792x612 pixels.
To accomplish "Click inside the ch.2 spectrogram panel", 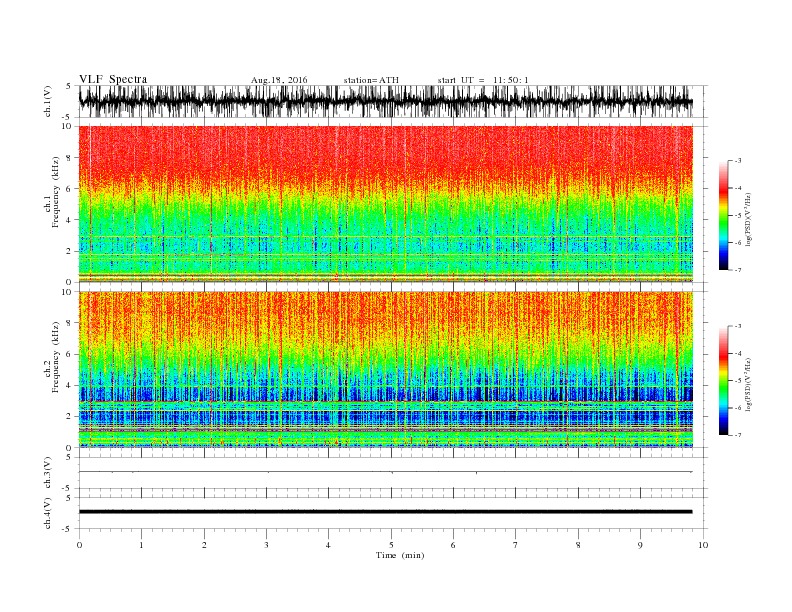I will pos(385,369).
